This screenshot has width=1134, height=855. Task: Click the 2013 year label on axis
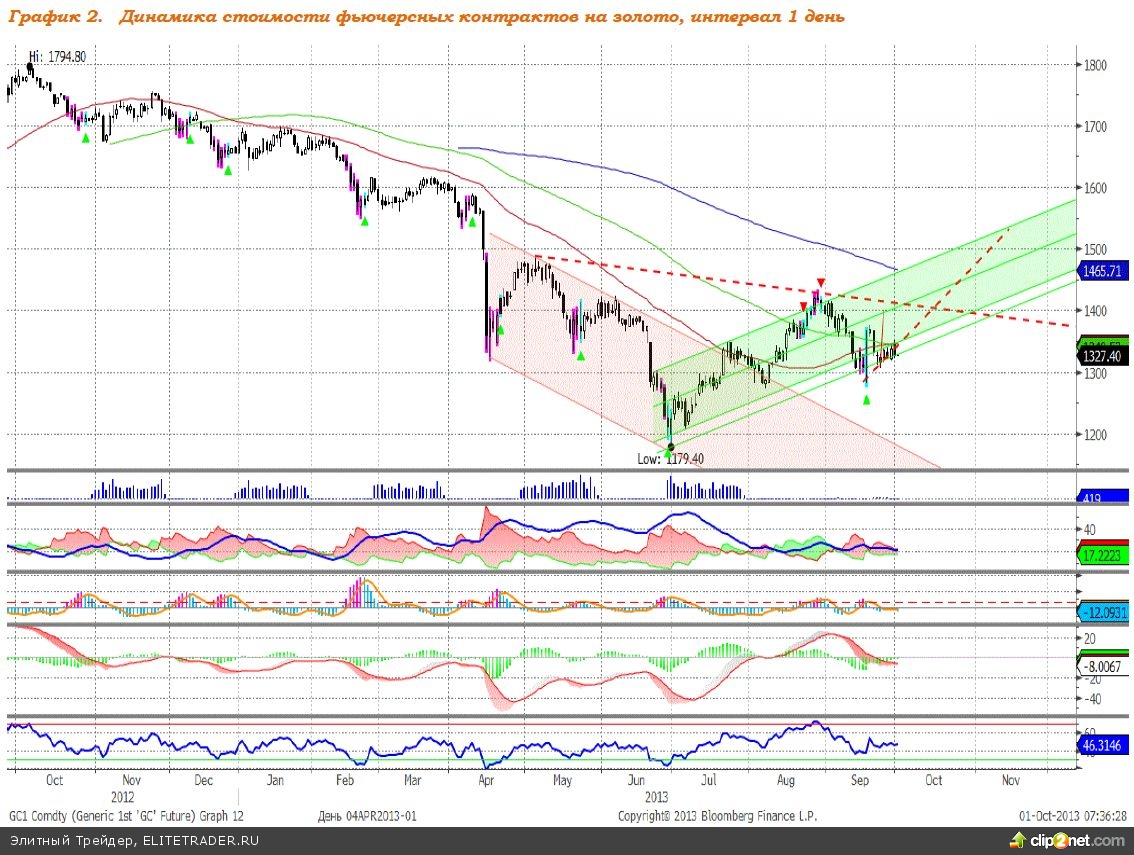pyautogui.click(x=656, y=797)
